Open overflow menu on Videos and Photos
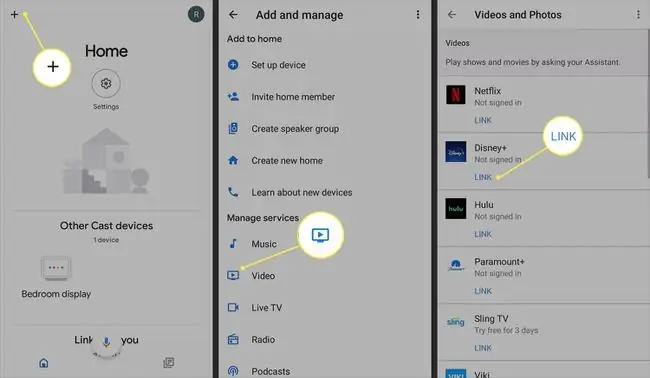This screenshot has width=650, height=378. pos(638,15)
